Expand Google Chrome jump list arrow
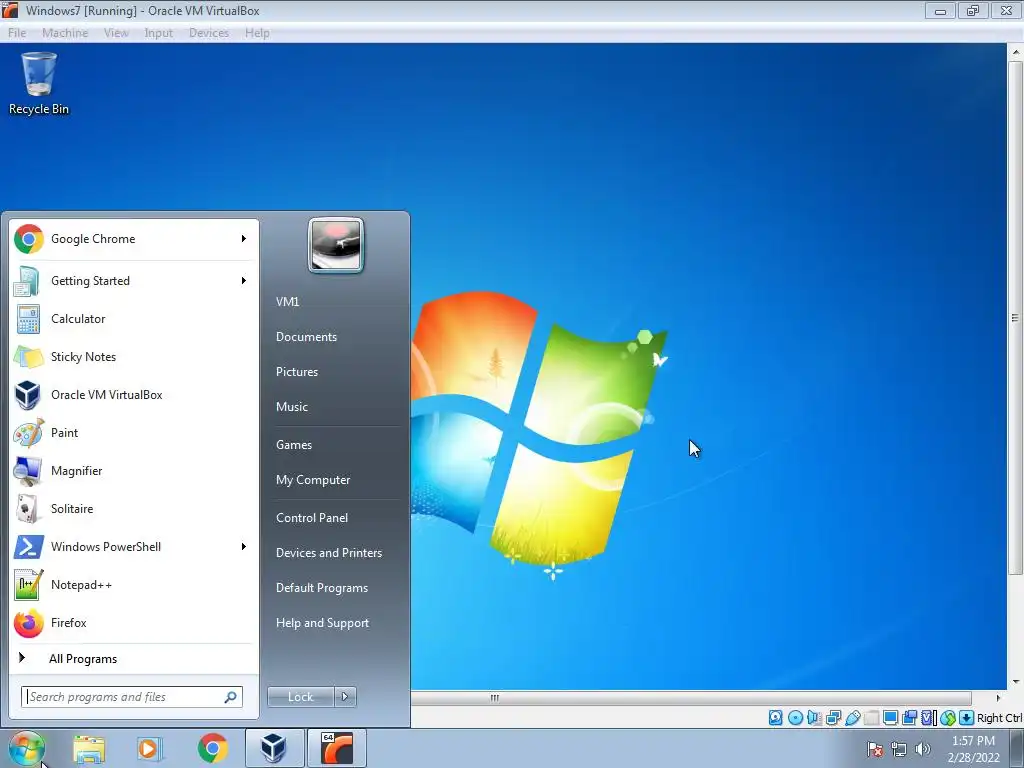The height and width of the screenshot is (768, 1024). tap(244, 239)
